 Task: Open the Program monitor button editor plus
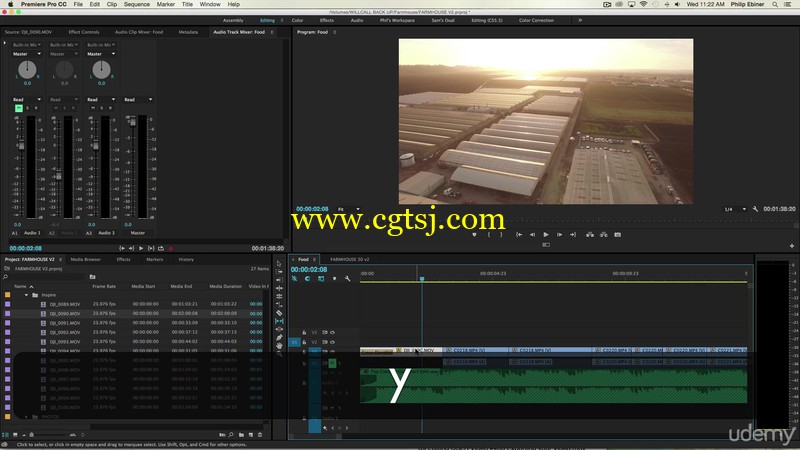point(792,245)
